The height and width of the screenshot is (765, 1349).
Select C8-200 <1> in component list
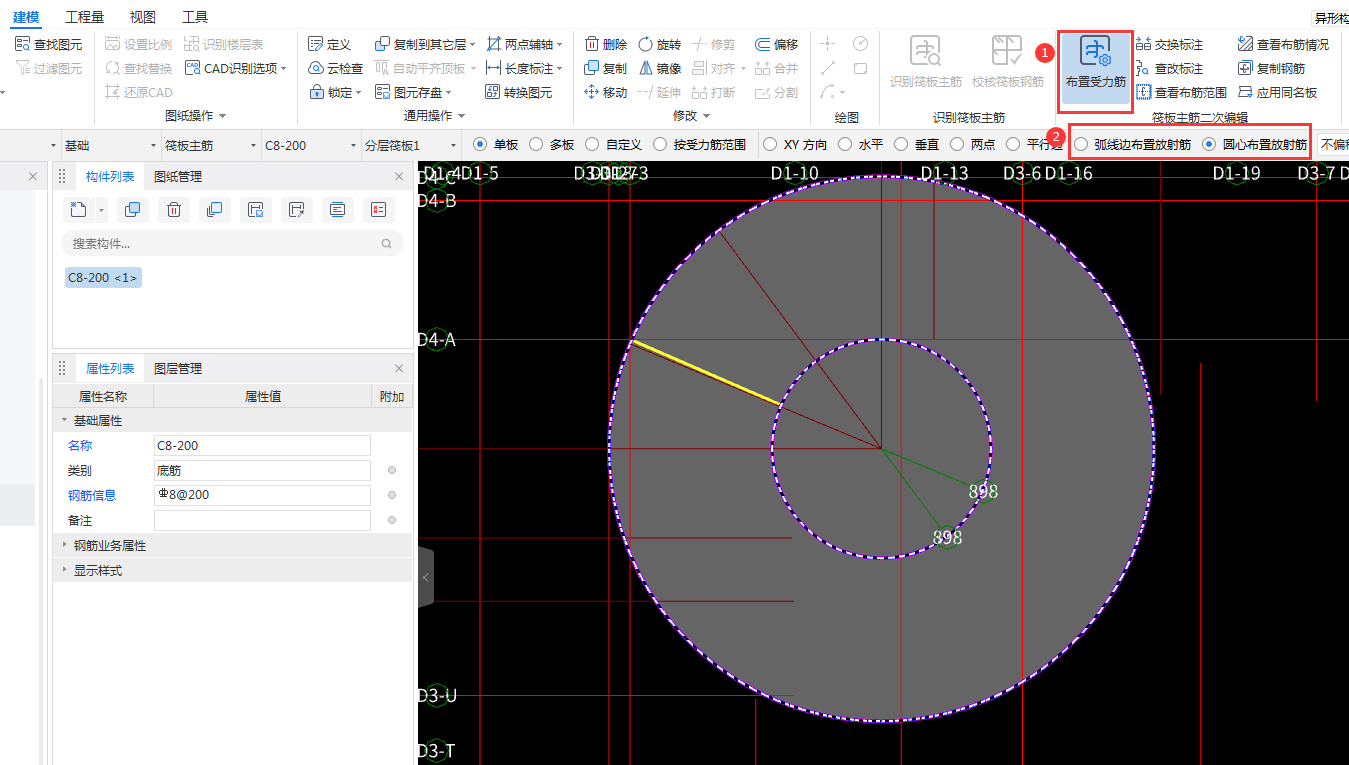point(103,277)
